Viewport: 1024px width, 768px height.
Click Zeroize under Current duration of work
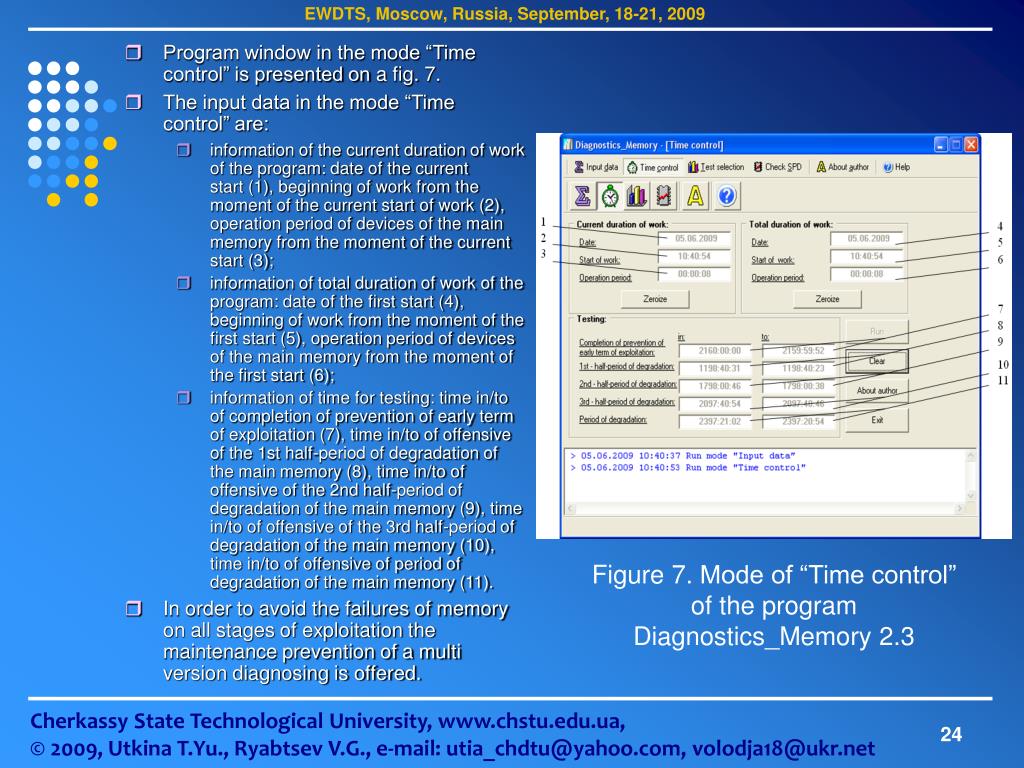click(x=655, y=298)
